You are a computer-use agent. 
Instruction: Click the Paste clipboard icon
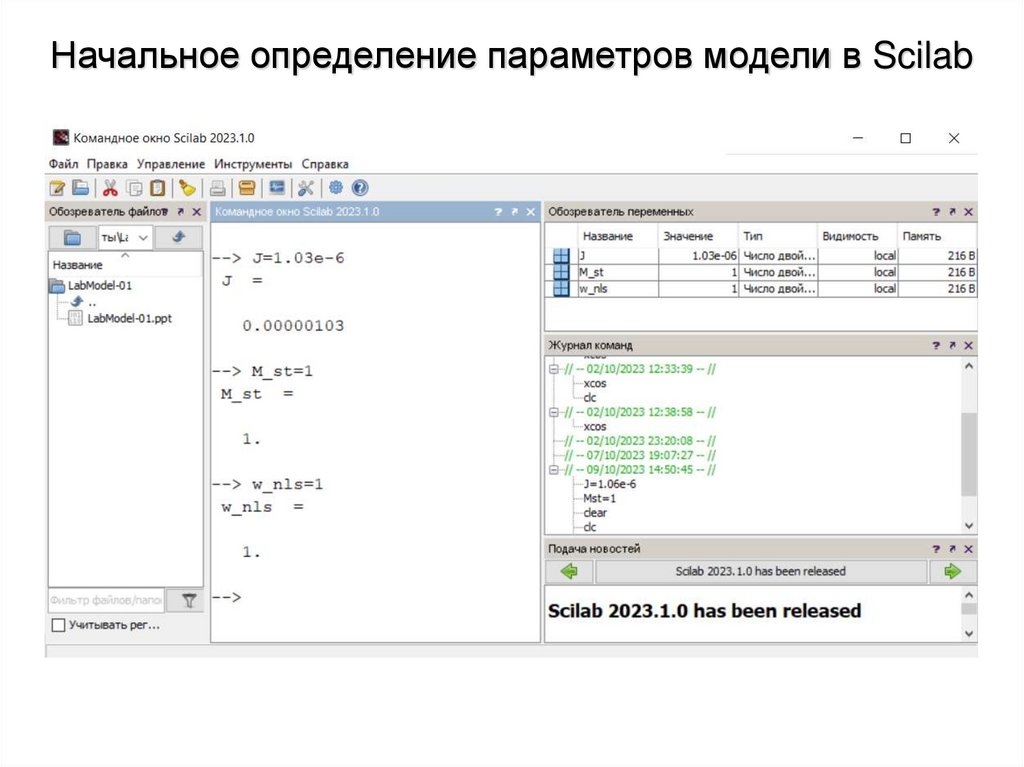click(x=158, y=187)
